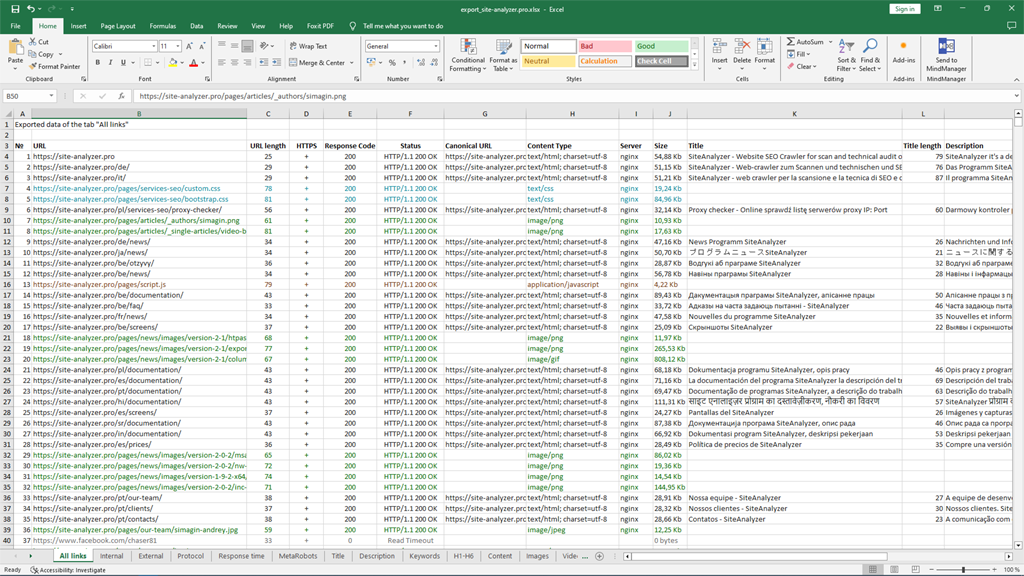Click the Percent Style icon

(x=392, y=63)
